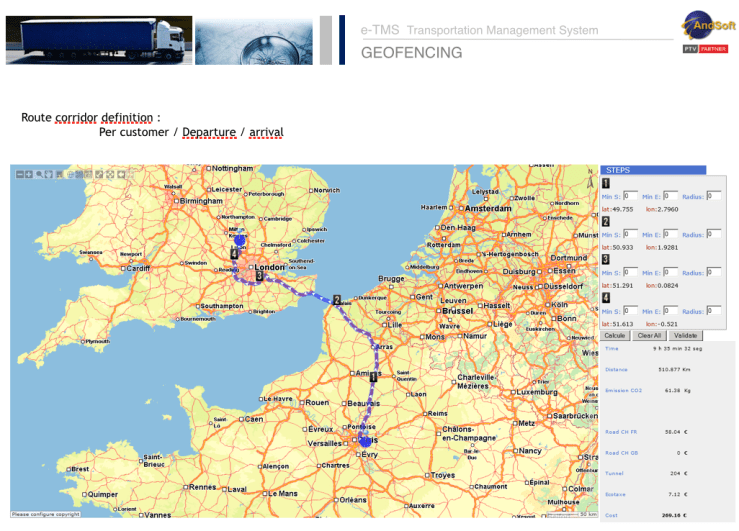The width and height of the screenshot is (739, 531).
Task: Focus the Min E field of step 1
Action: pos(669,197)
